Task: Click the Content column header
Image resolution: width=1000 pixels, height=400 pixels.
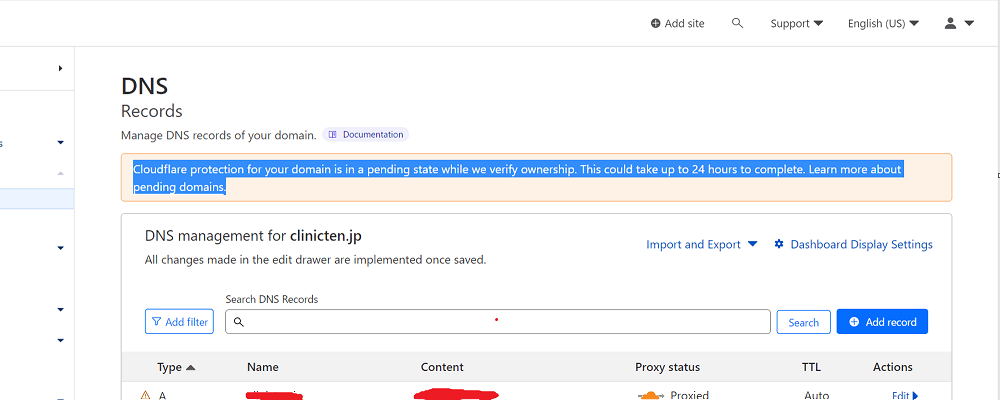Action: [x=442, y=367]
